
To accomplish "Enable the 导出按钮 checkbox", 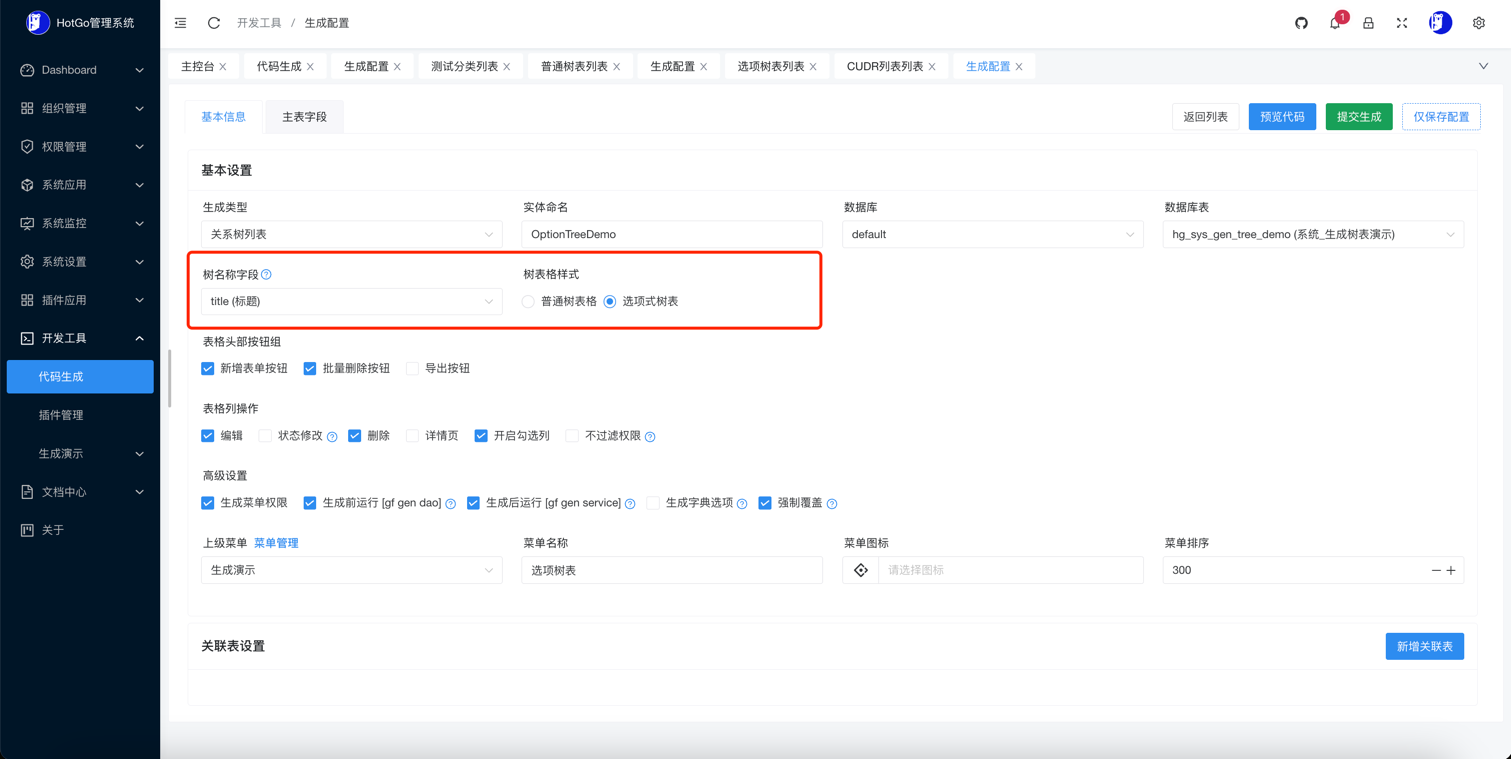I will [412, 369].
